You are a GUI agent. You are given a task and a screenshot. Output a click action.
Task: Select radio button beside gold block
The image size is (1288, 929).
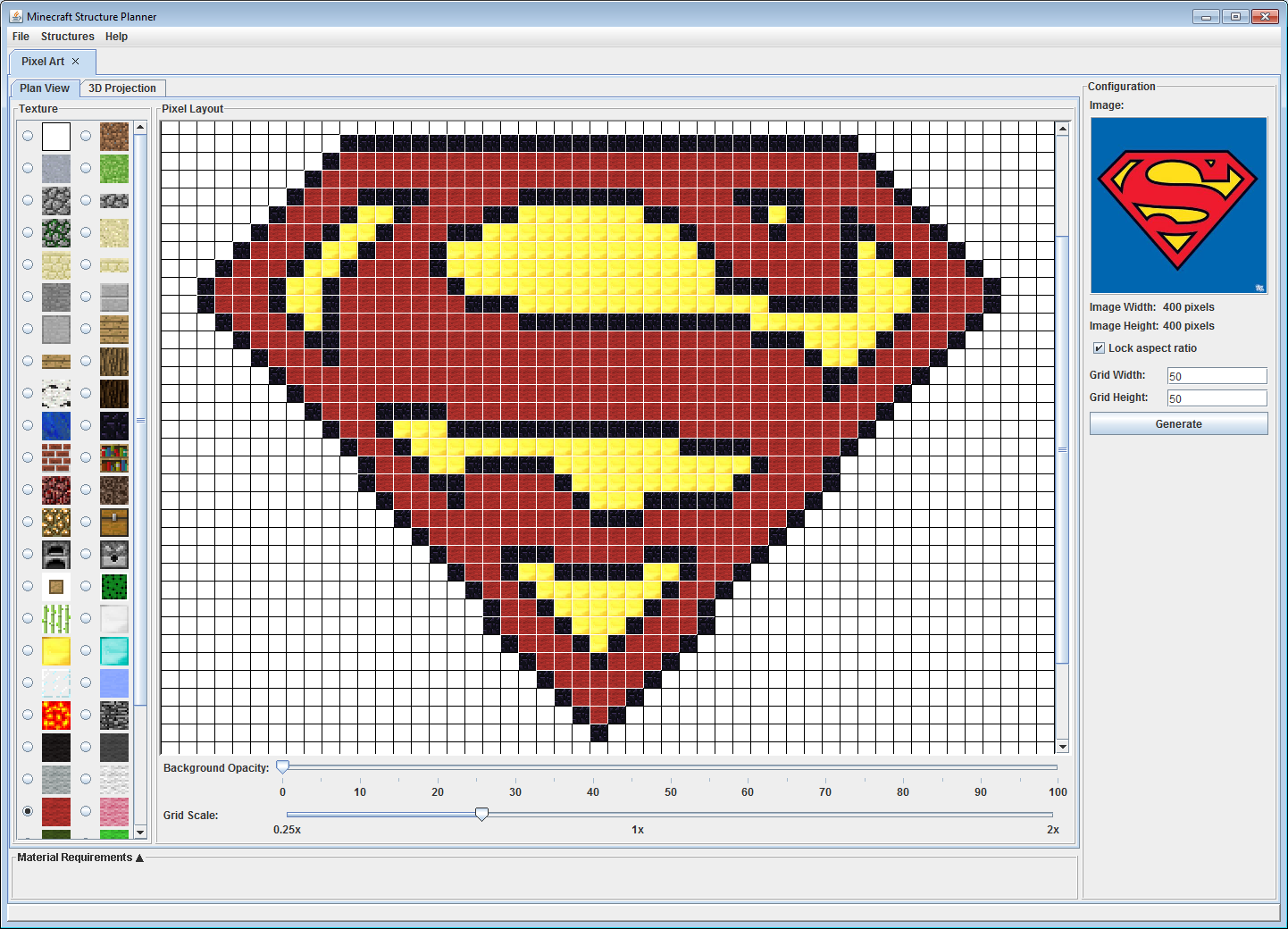[28, 650]
